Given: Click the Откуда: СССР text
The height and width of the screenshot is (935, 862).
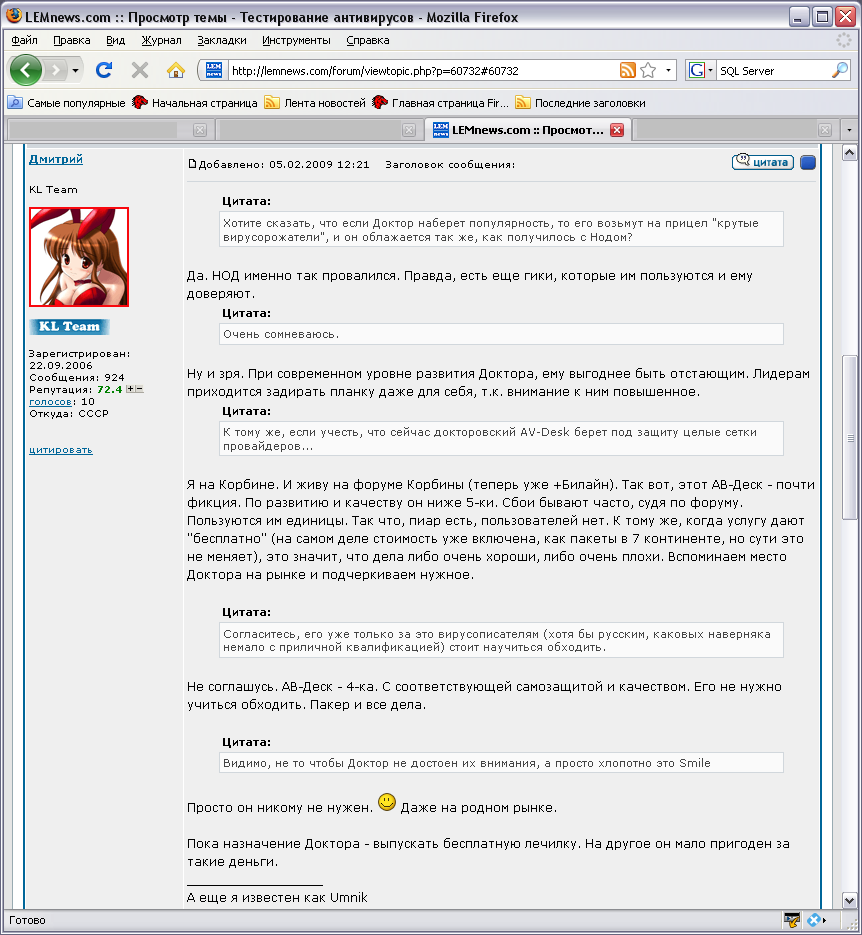Looking at the screenshot, I should click(69, 413).
